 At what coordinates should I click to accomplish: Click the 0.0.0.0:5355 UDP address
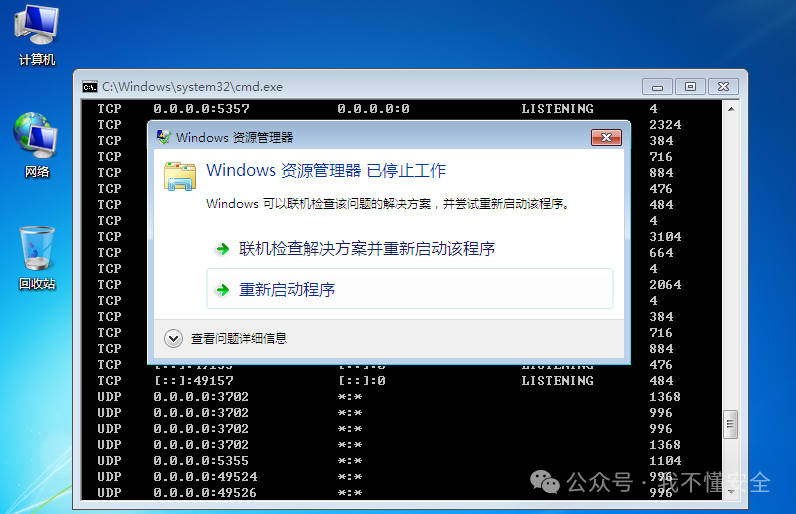[201, 461]
